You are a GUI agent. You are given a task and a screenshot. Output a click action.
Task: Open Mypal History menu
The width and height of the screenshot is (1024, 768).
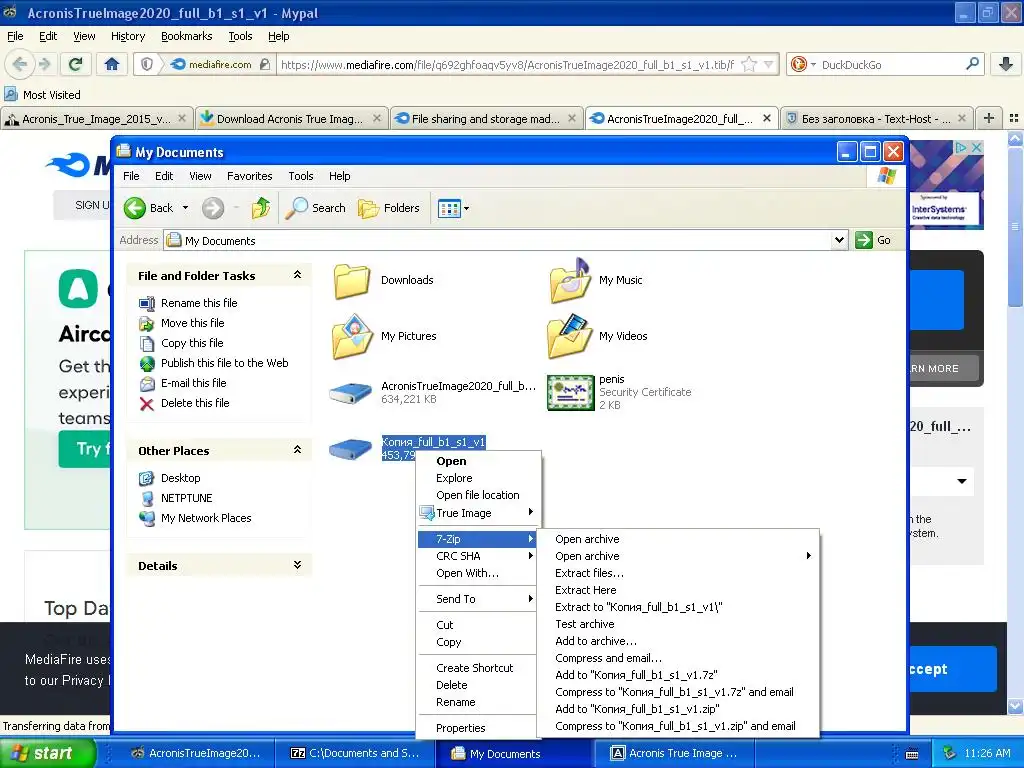pos(127,36)
